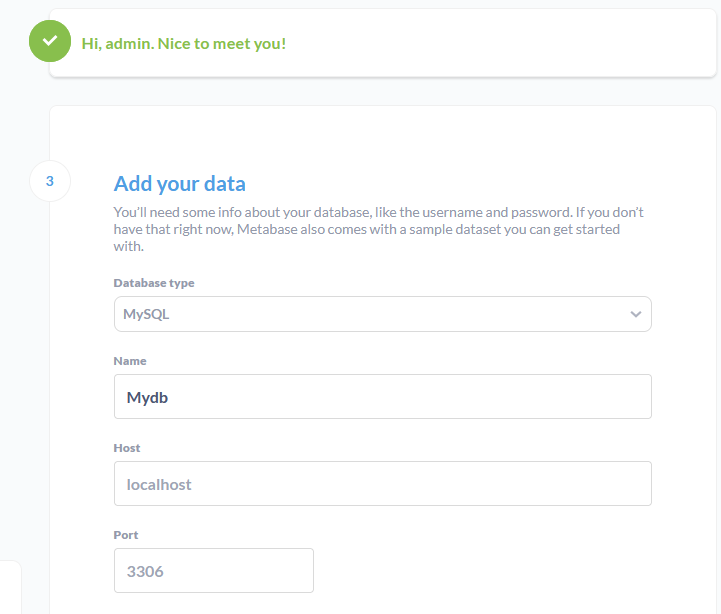The height and width of the screenshot is (614, 721).
Task: Click the '3306' placeholder text
Action: tap(145, 571)
